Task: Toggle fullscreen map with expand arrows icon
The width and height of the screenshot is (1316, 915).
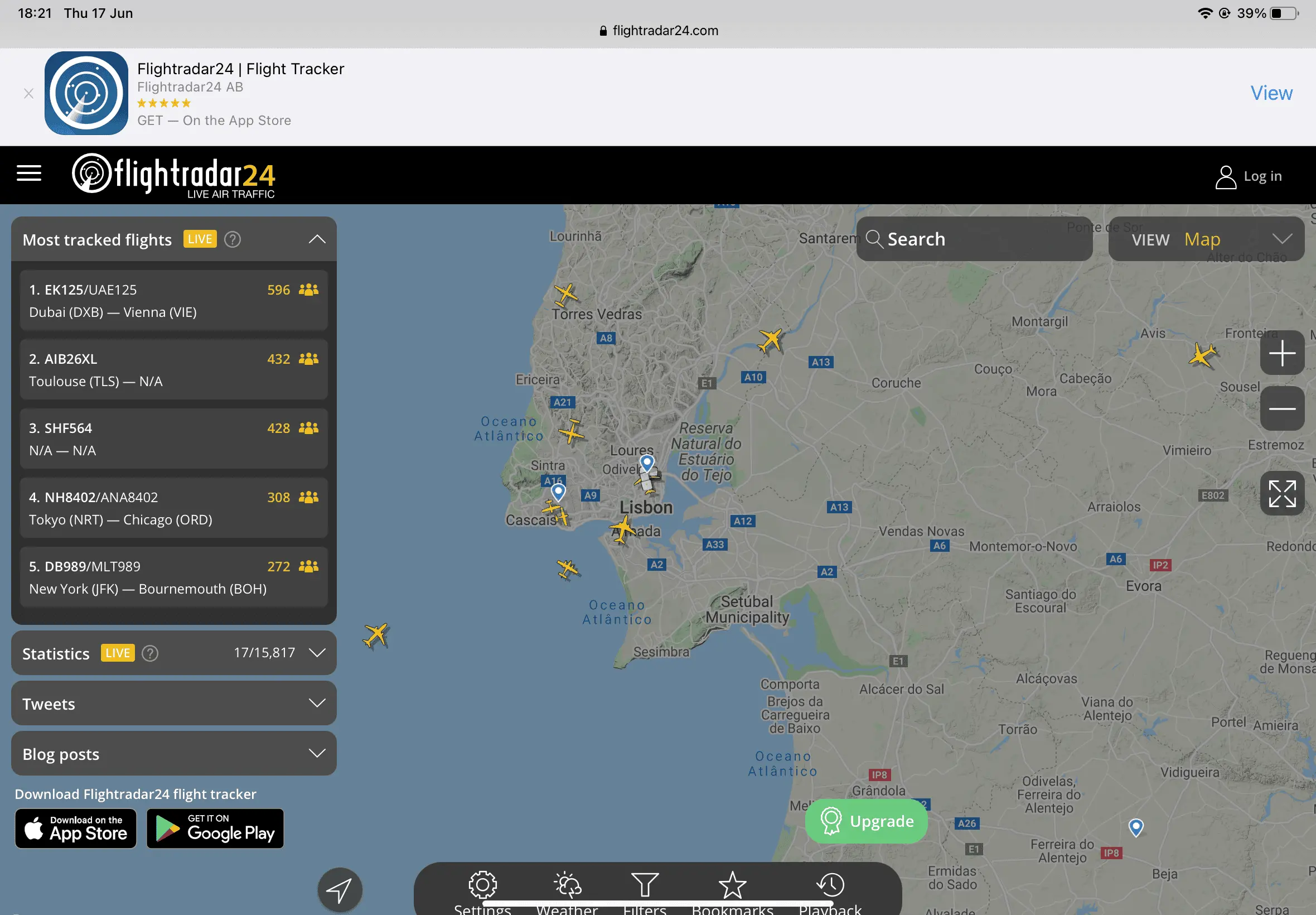Action: coord(1281,493)
